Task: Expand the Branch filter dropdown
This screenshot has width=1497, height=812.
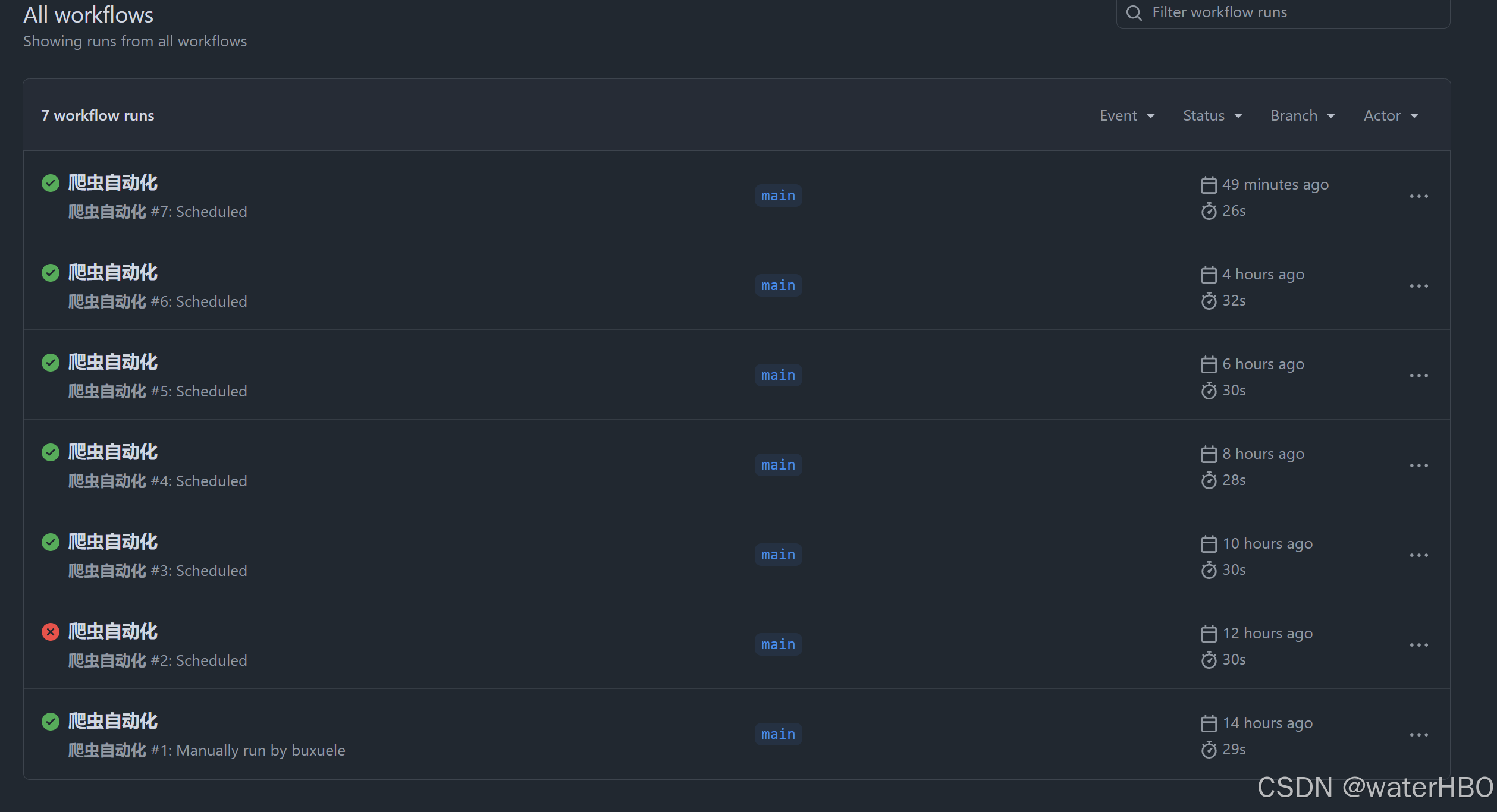Action: click(x=1303, y=115)
